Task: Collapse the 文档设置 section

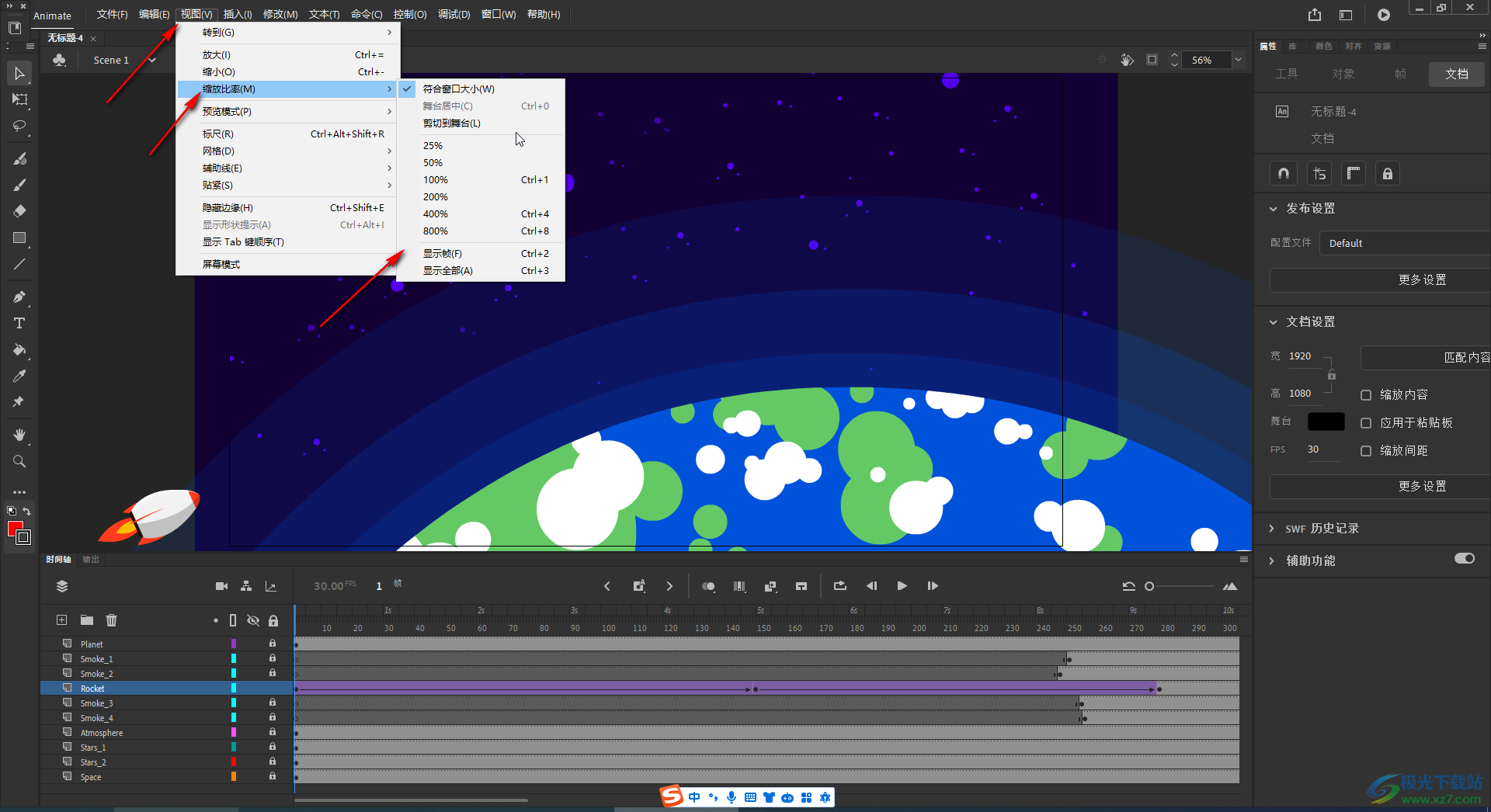Action: click(1273, 322)
